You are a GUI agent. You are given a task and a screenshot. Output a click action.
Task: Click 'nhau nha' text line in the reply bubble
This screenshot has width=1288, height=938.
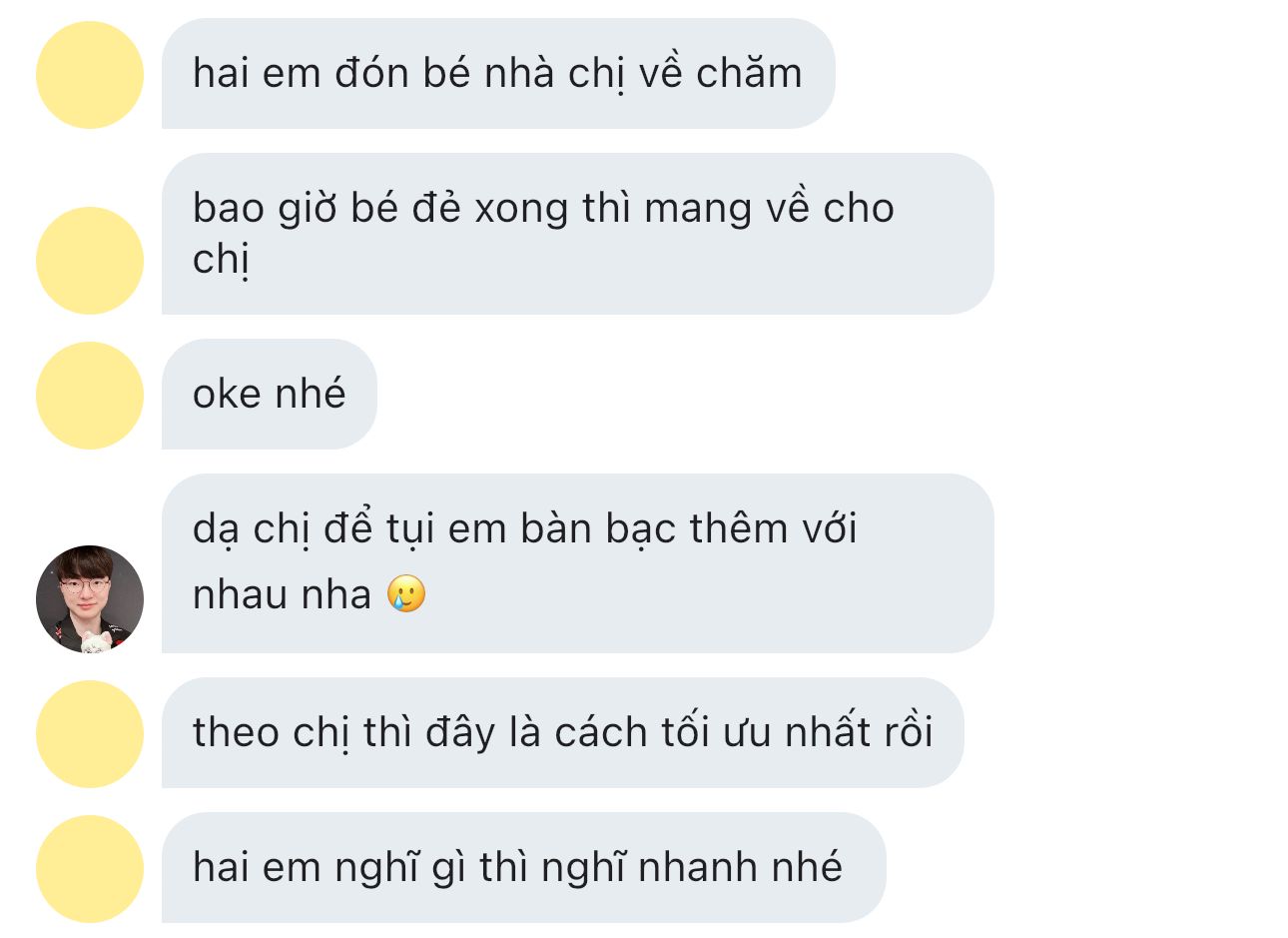(x=282, y=594)
